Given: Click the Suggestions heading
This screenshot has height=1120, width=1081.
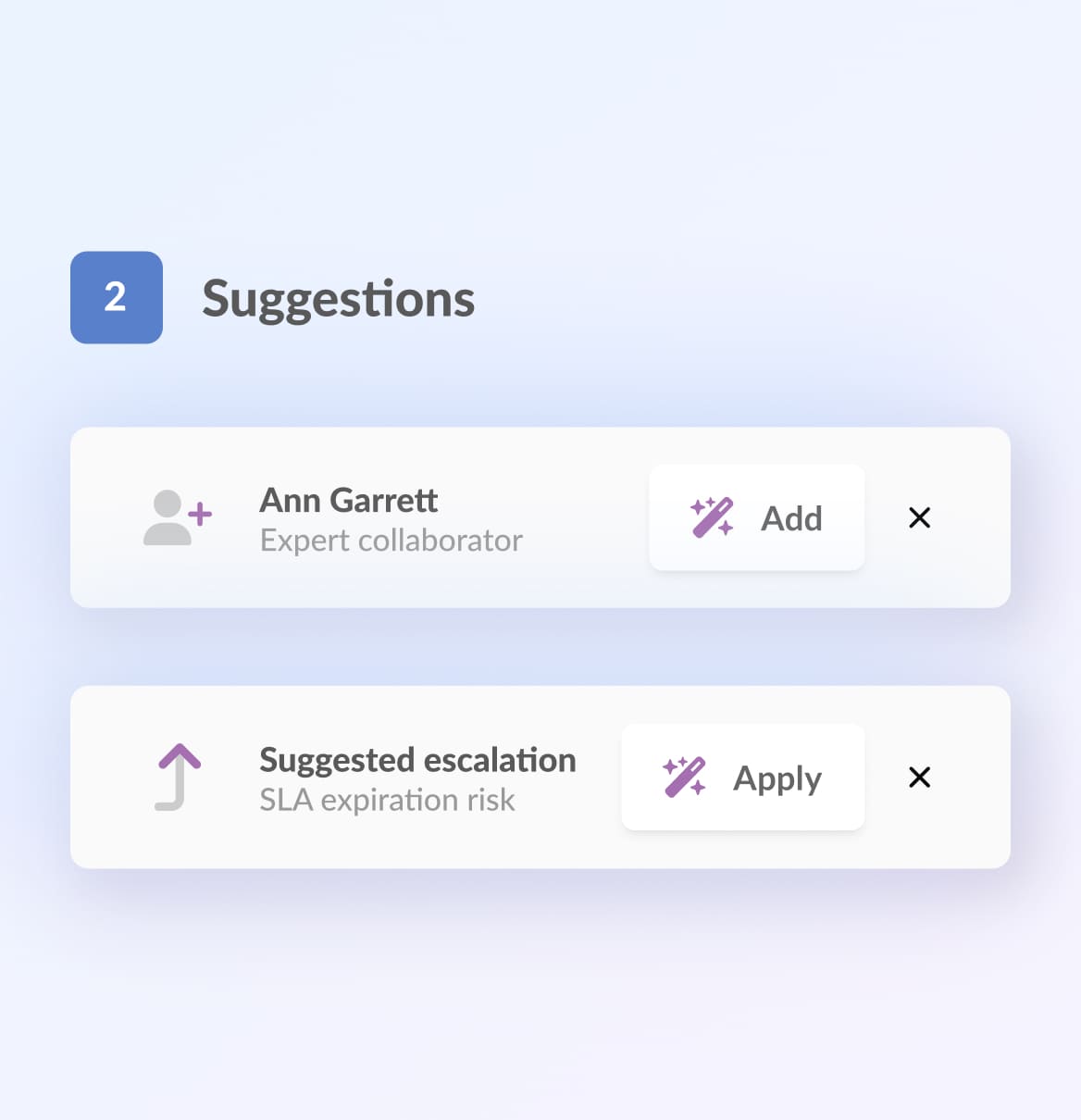Looking at the screenshot, I should [x=339, y=298].
